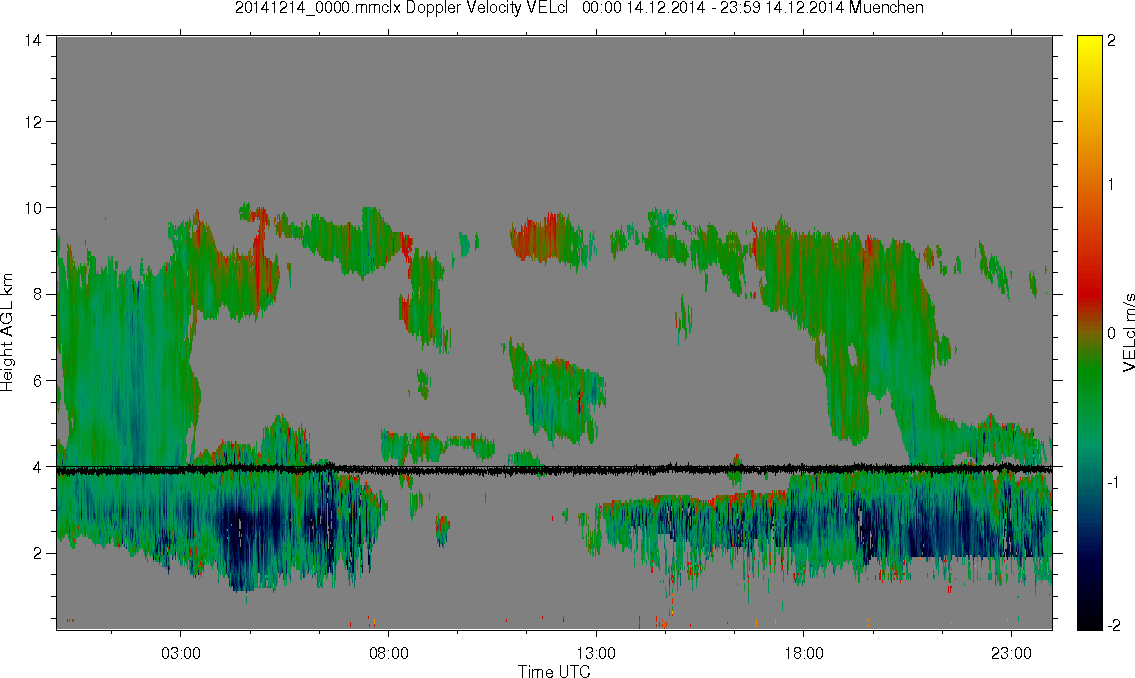Click the '03:00' time axis label
The image size is (1135, 678).
(x=180, y=653)
